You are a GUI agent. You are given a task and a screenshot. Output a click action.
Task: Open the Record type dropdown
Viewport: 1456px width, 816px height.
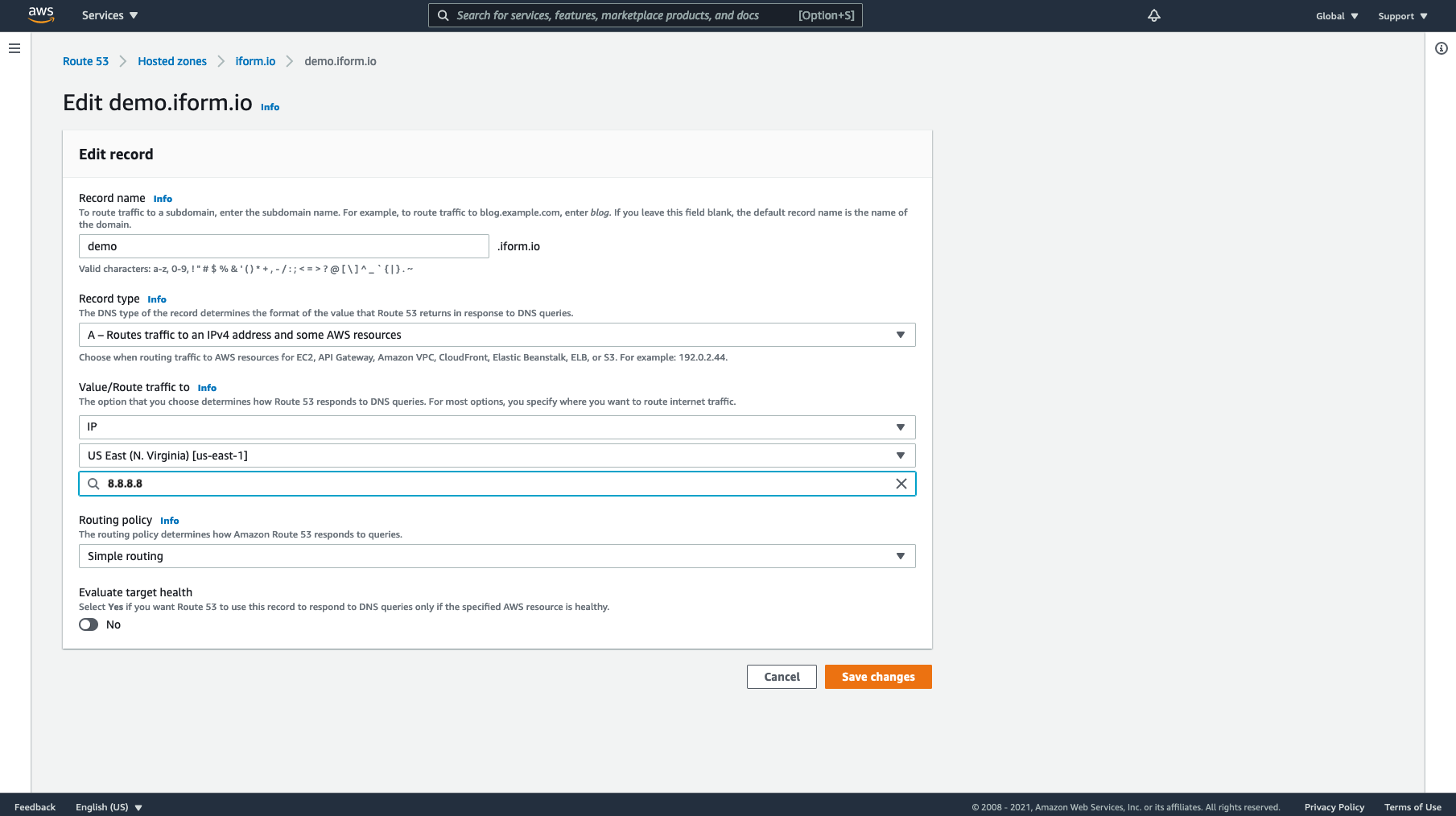[497, 335]
